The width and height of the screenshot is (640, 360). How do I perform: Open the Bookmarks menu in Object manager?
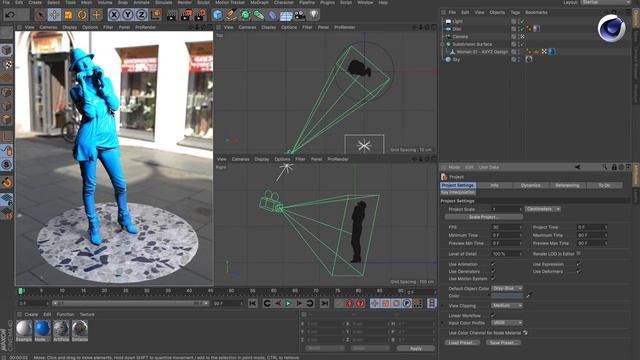536,12
